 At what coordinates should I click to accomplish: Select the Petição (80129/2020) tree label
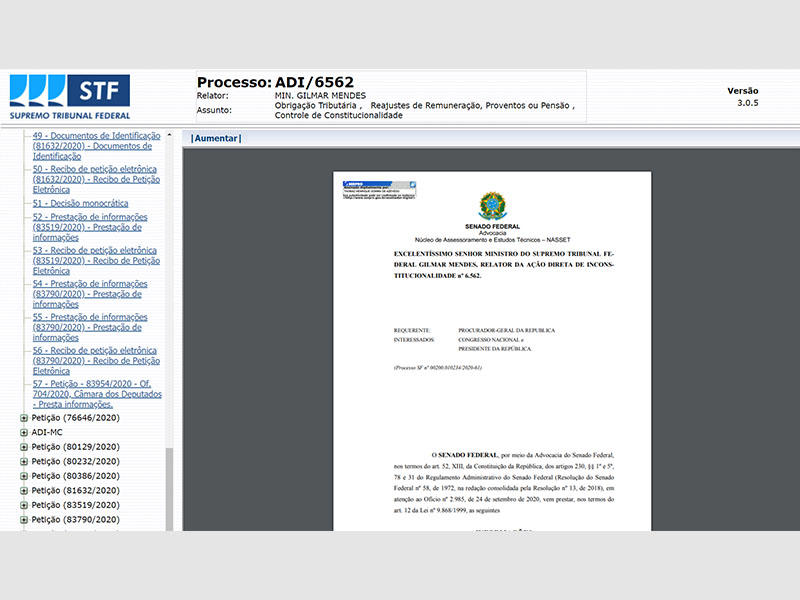tap(76, 447)
